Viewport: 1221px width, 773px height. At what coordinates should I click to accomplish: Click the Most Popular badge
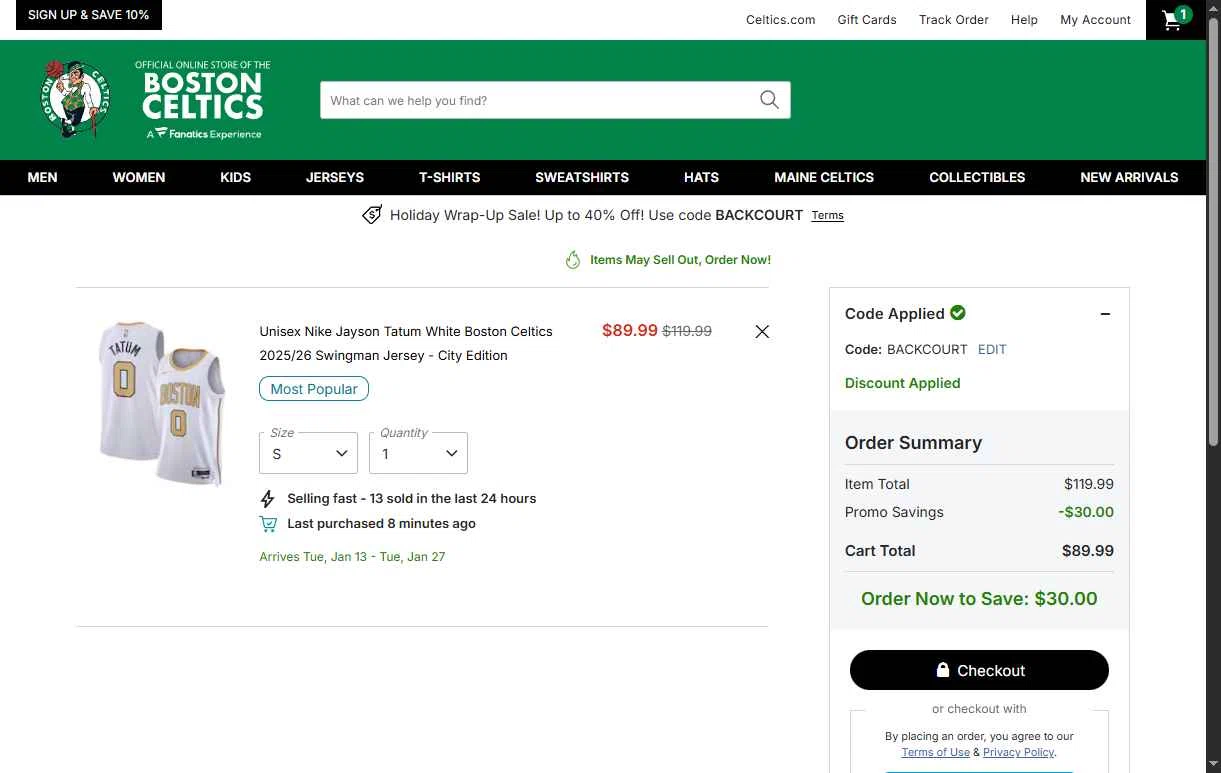tap(314, 389)
